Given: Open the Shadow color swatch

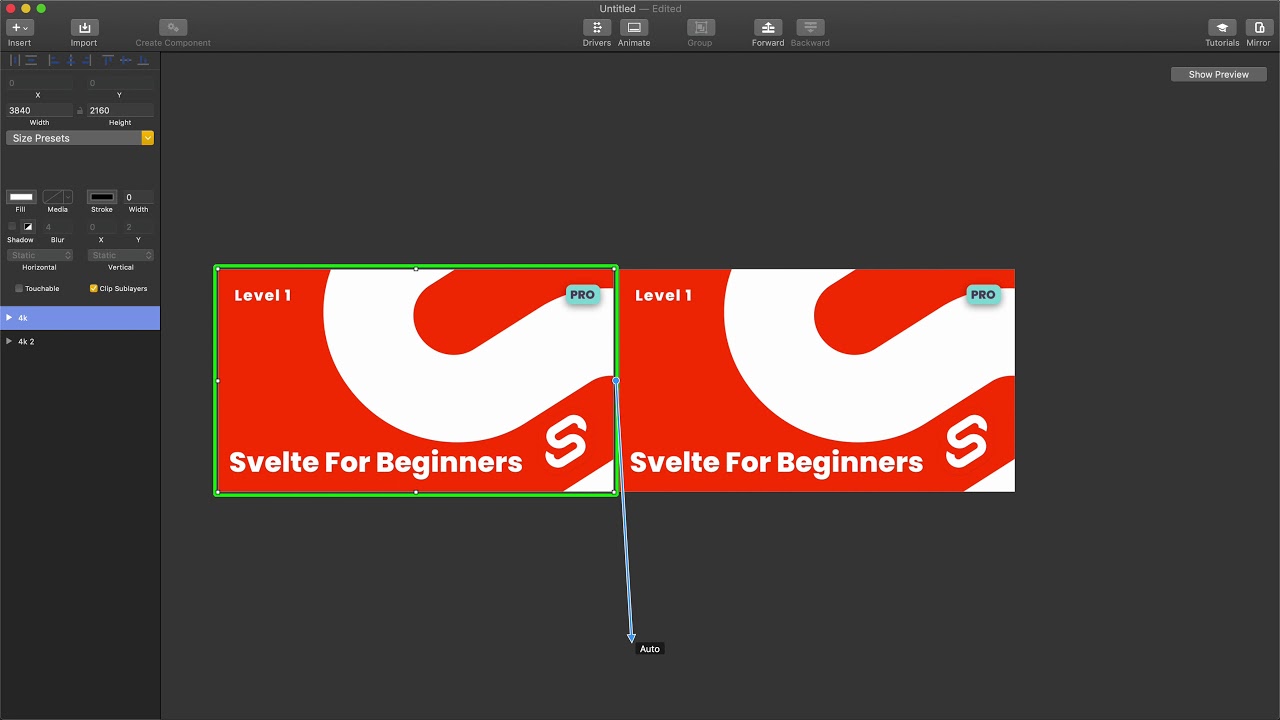Looking at the screenshot, I should coord(28,227).
